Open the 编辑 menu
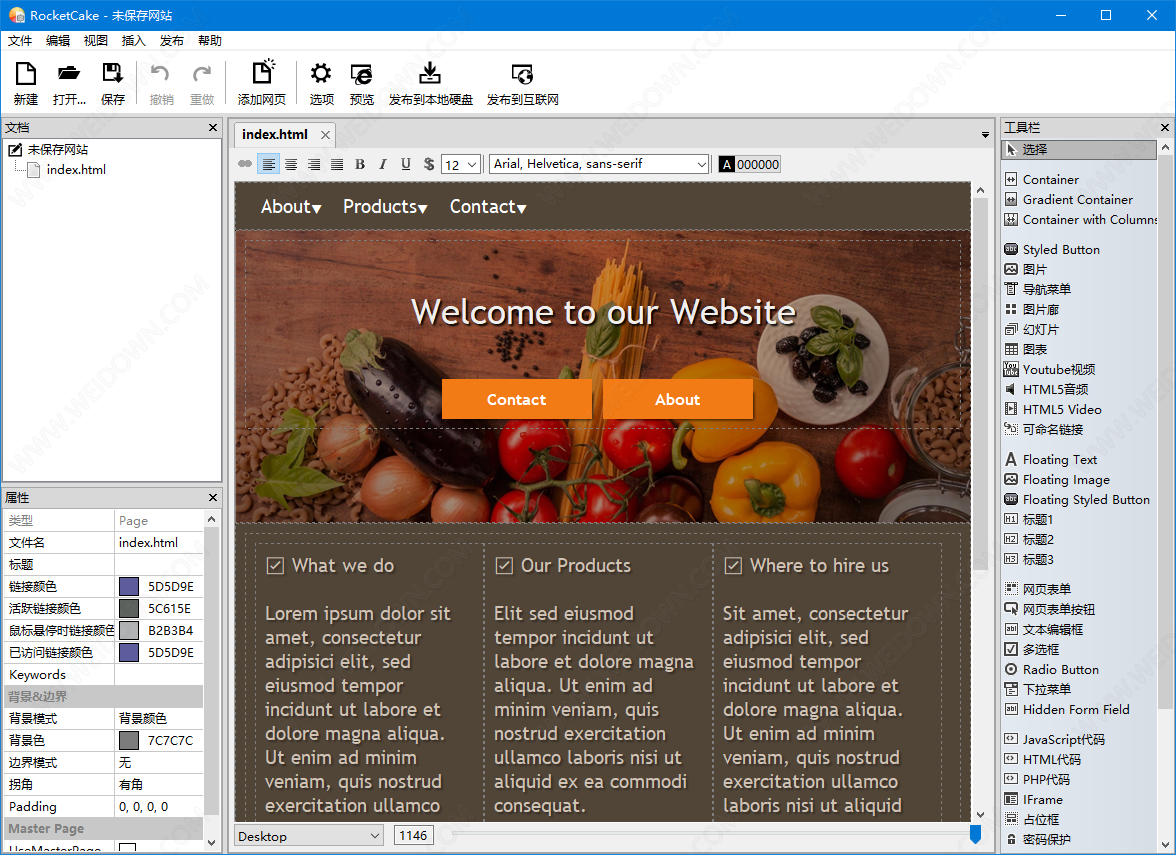The height and width of the screenshot is (855, 1176). tap(58, 40)
